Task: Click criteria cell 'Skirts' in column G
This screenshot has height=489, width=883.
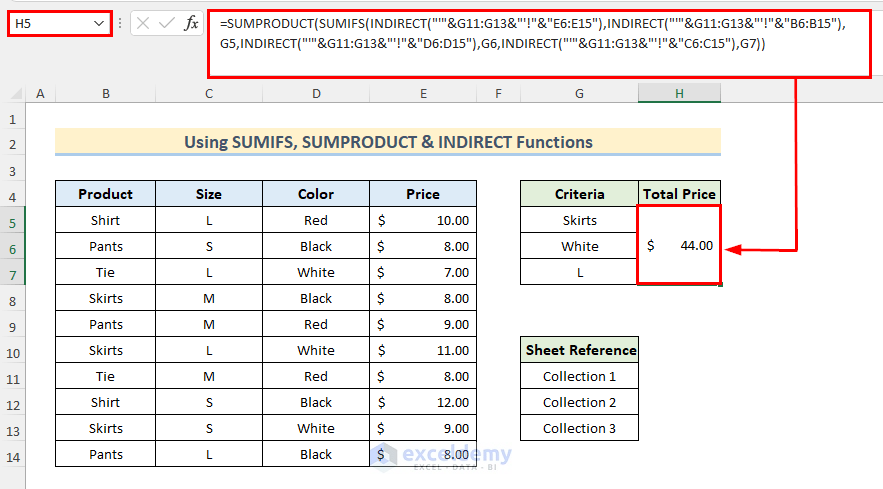Action: click(579, 220)
